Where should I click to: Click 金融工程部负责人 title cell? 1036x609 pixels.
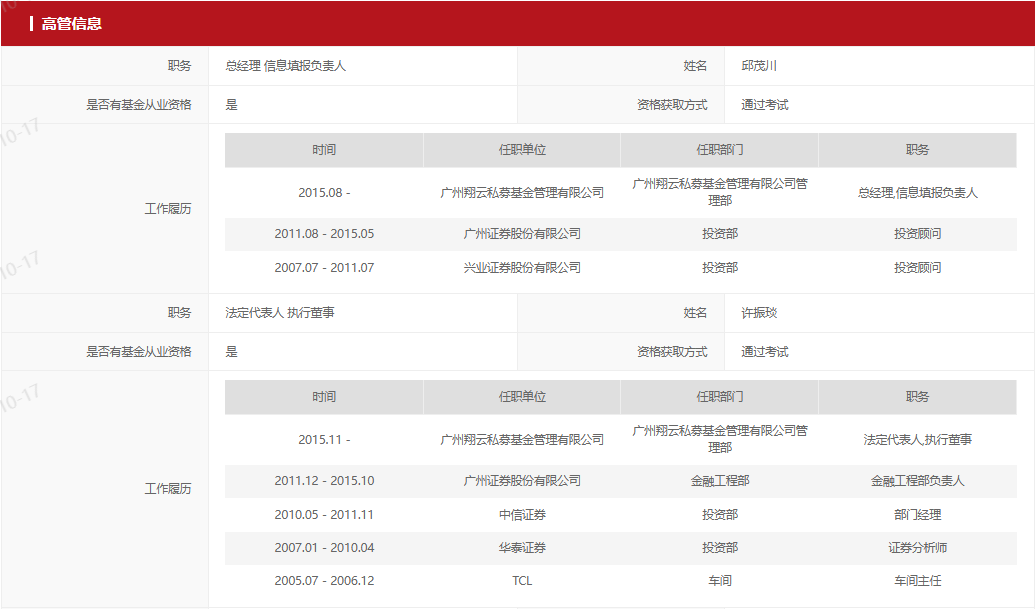coord(917,481)
